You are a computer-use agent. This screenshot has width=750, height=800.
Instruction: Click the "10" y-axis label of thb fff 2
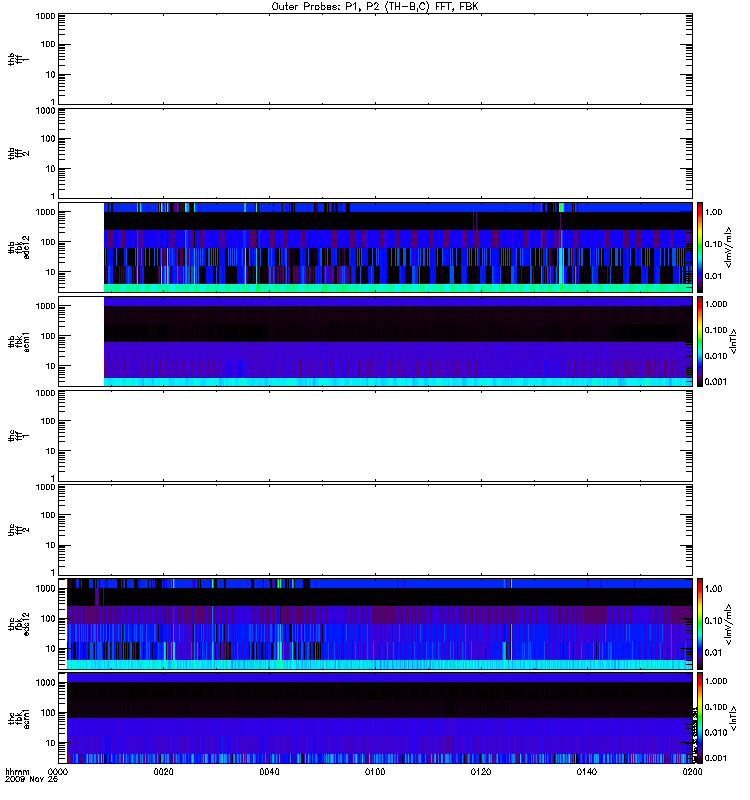pos(51,169)
